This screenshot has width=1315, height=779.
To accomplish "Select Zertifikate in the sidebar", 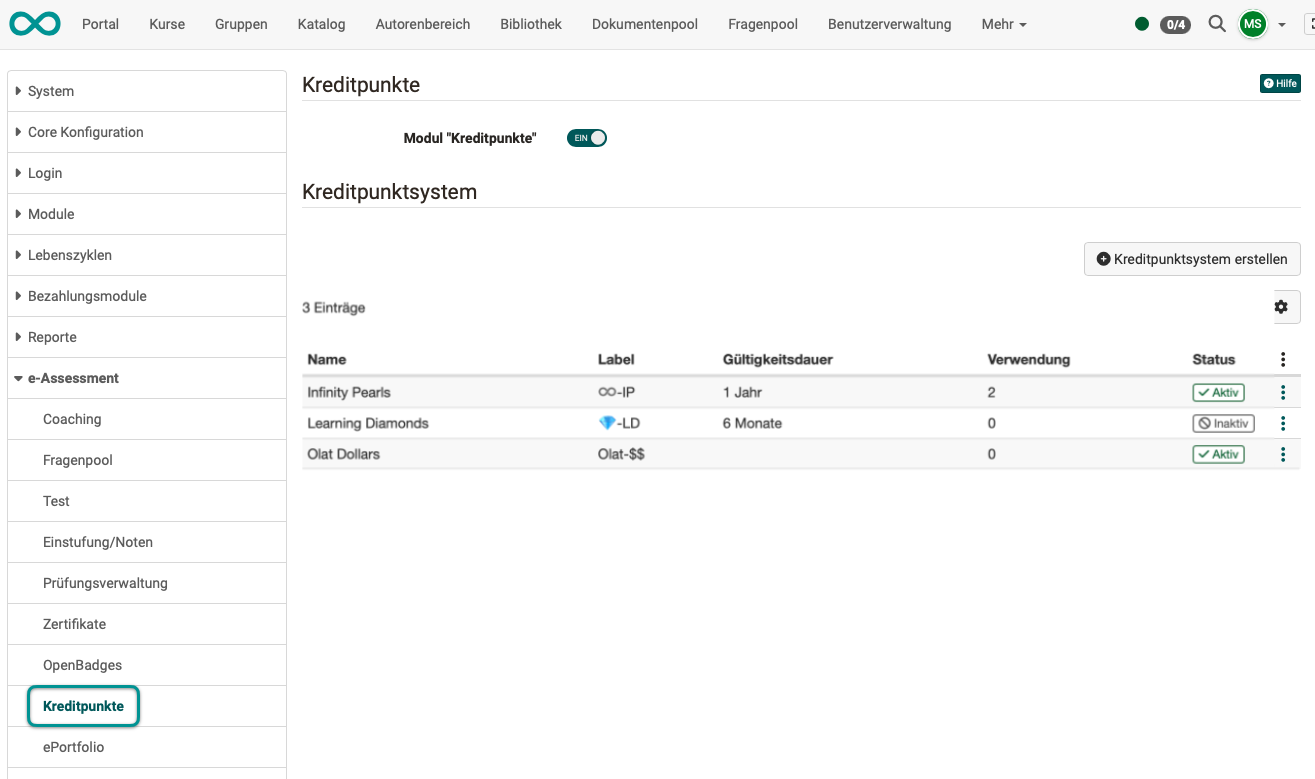I will pyautogui.click(x=75, y=623).
